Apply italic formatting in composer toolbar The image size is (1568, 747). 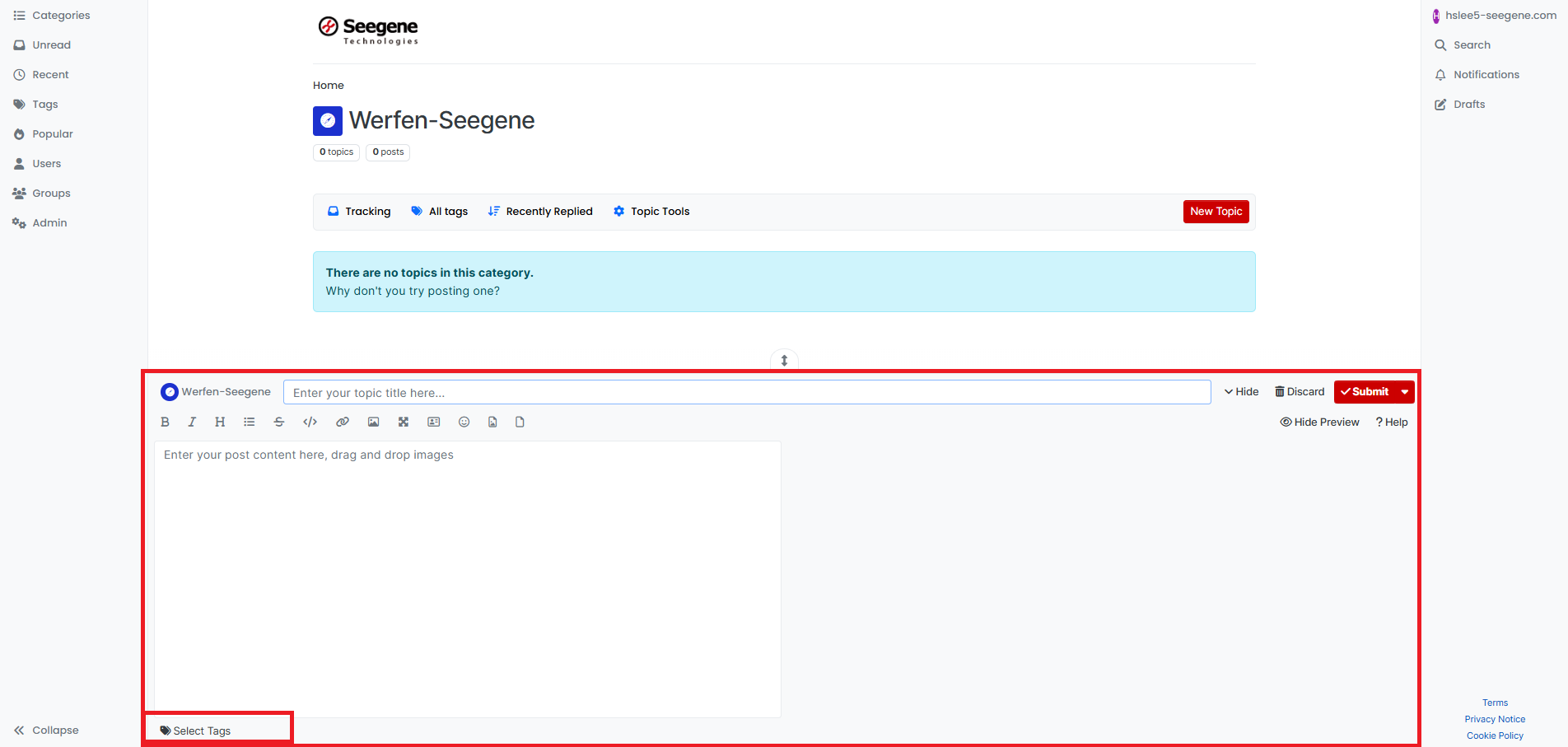pos(192,422)
